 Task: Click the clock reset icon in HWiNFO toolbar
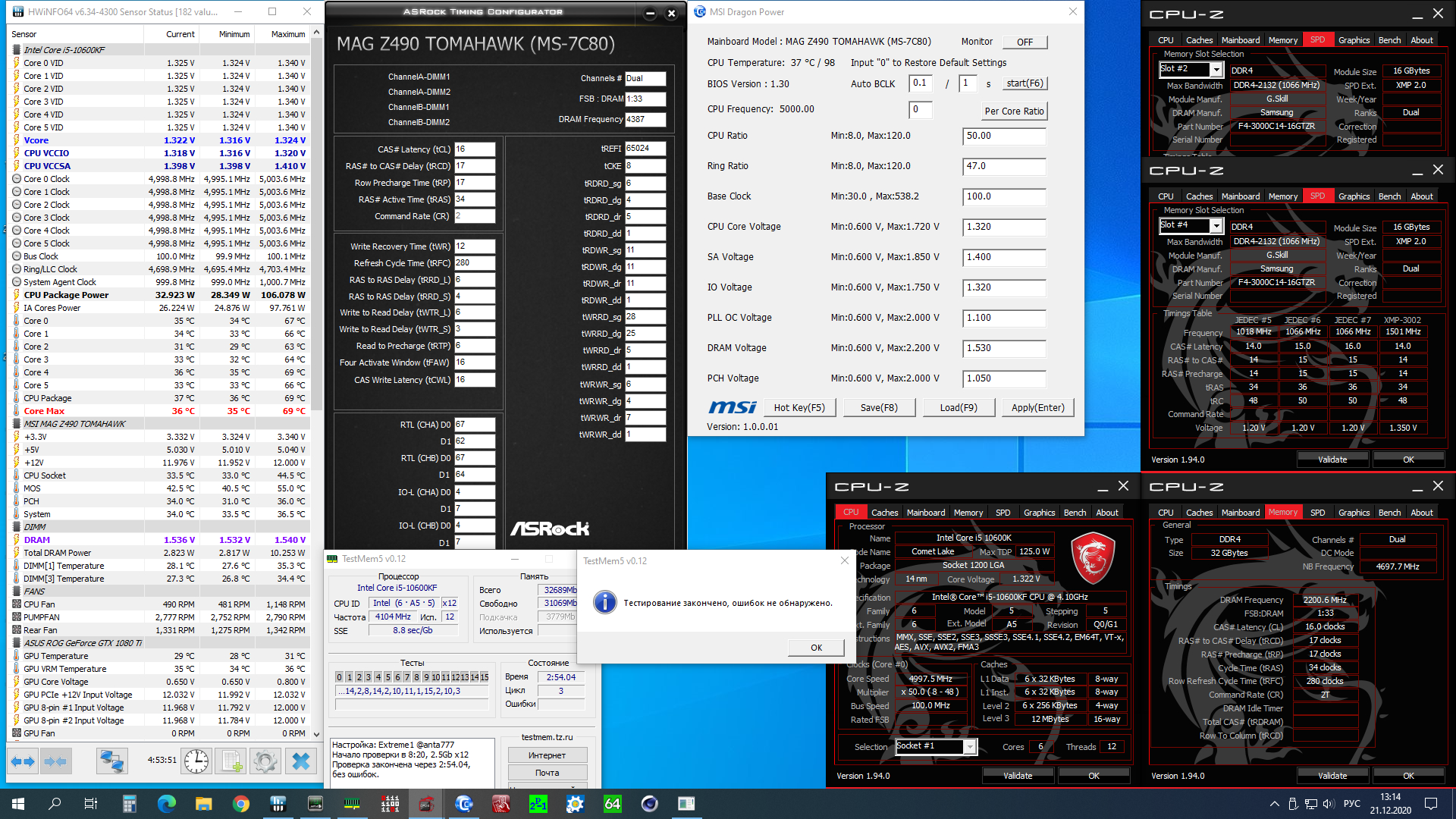coord(196,761)
